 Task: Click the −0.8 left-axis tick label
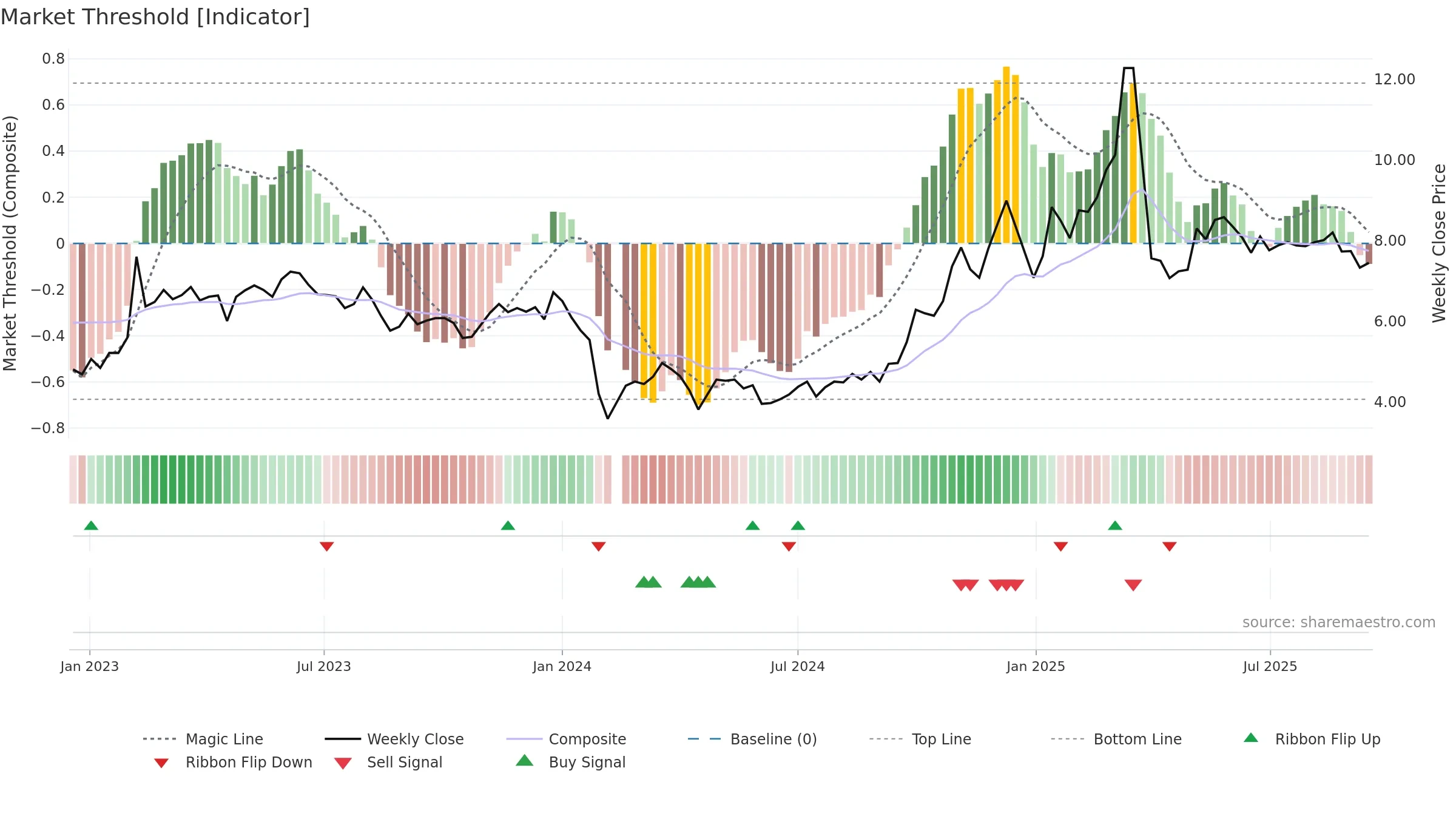tap(48, 428)
